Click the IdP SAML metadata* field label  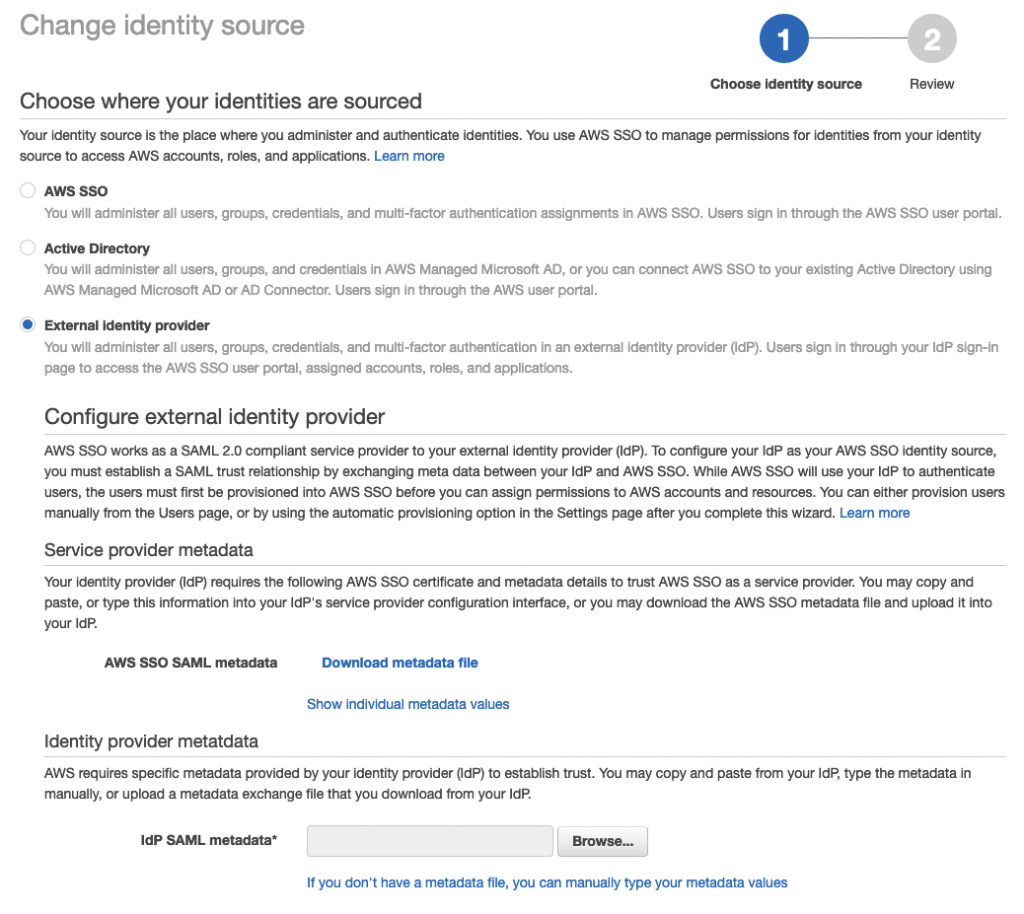(208, 840)
